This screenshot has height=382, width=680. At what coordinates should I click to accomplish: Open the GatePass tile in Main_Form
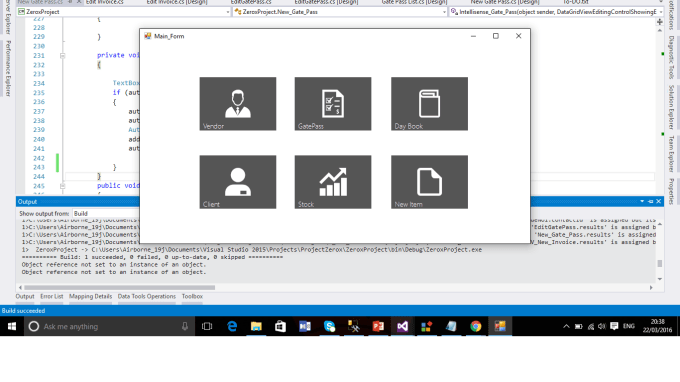[333, 104]
